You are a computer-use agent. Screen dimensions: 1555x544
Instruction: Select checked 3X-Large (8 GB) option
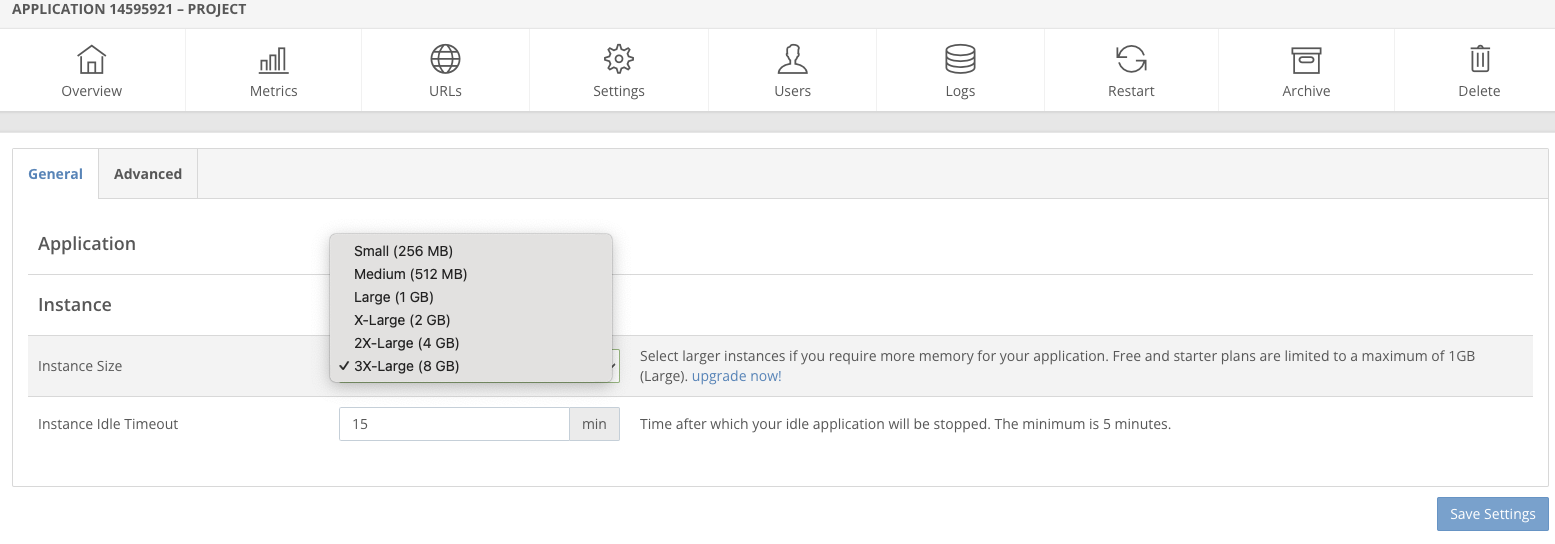tap(406, 366)
